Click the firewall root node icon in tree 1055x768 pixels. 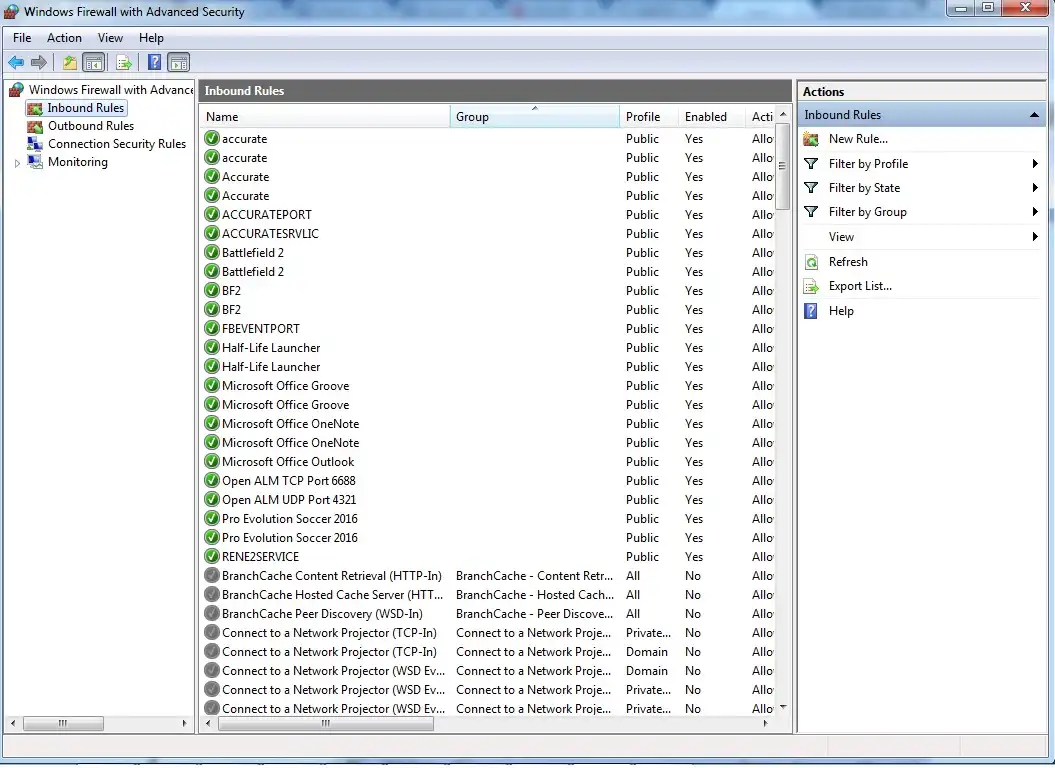[17, 90]
